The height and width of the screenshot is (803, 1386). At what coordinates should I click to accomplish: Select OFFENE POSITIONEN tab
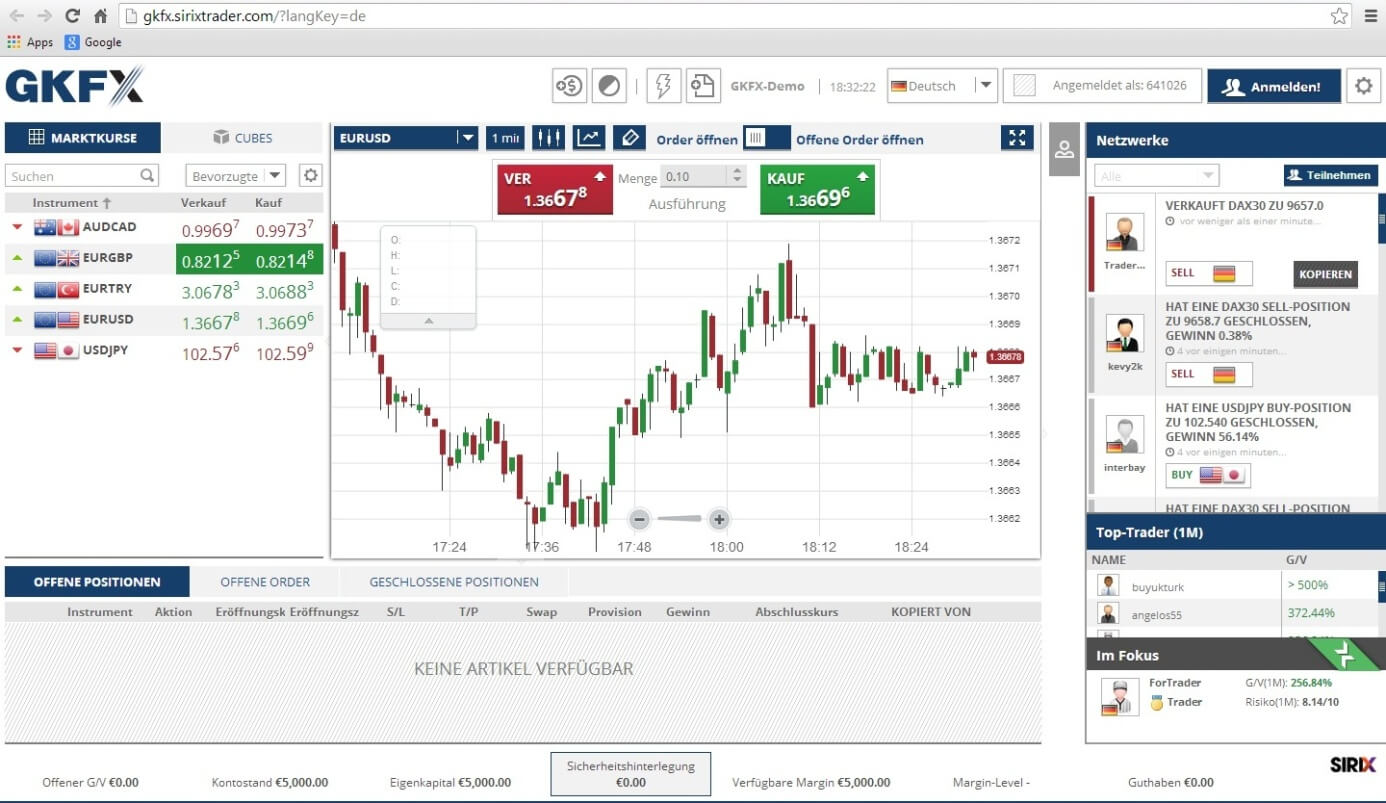click(97, 582)
